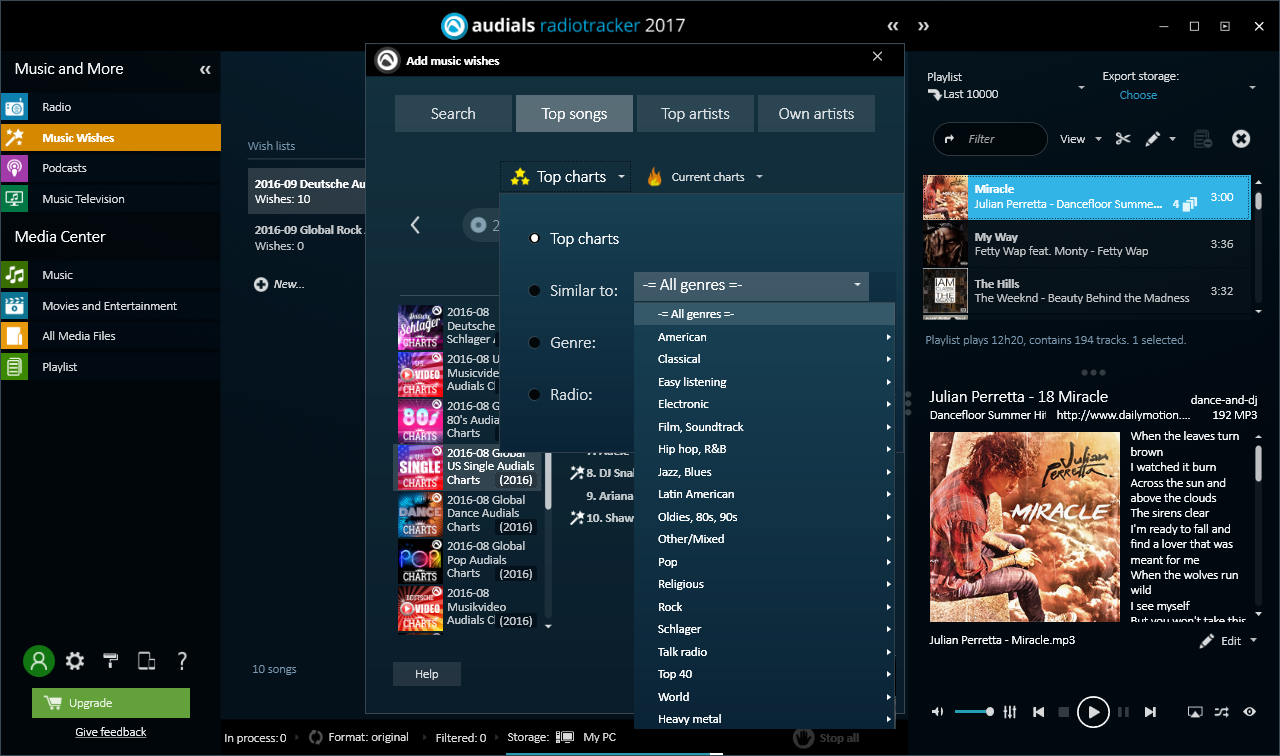Toggle shuffle playback
Image resolution: width=1280 pixels, height=756 pixels.
click(1222, 712)
